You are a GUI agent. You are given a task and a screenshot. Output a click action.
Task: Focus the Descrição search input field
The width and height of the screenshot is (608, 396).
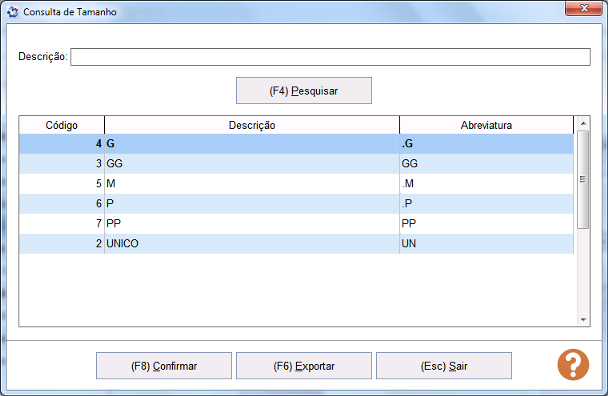coord(330,57)
